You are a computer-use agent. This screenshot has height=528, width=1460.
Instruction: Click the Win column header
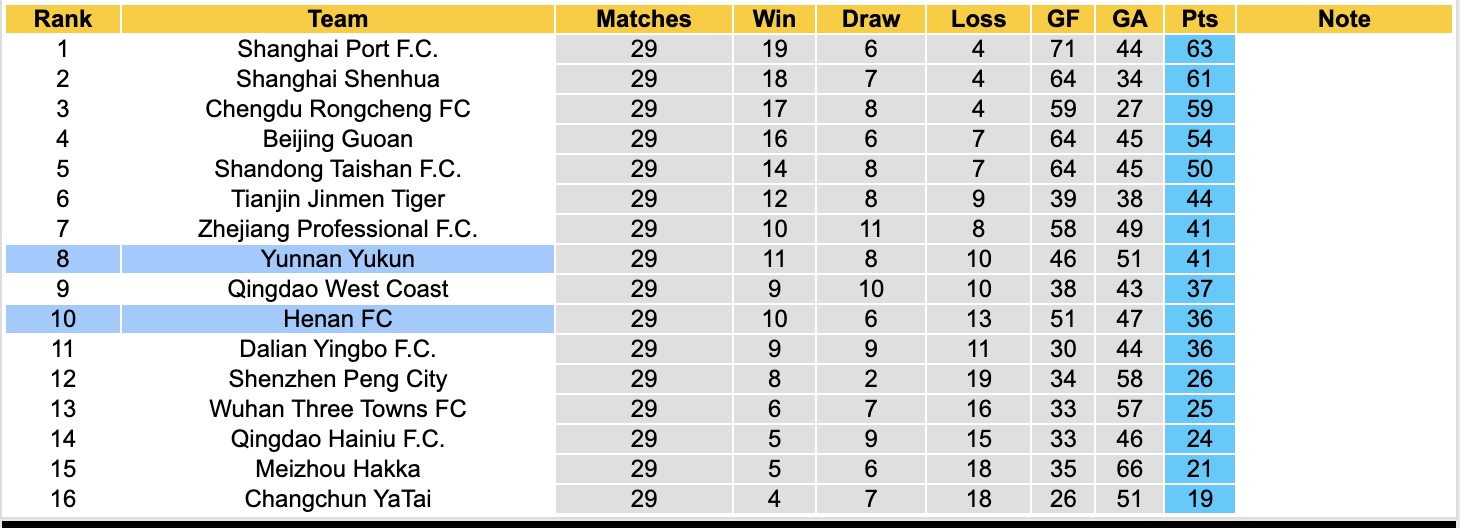(775, 19)
